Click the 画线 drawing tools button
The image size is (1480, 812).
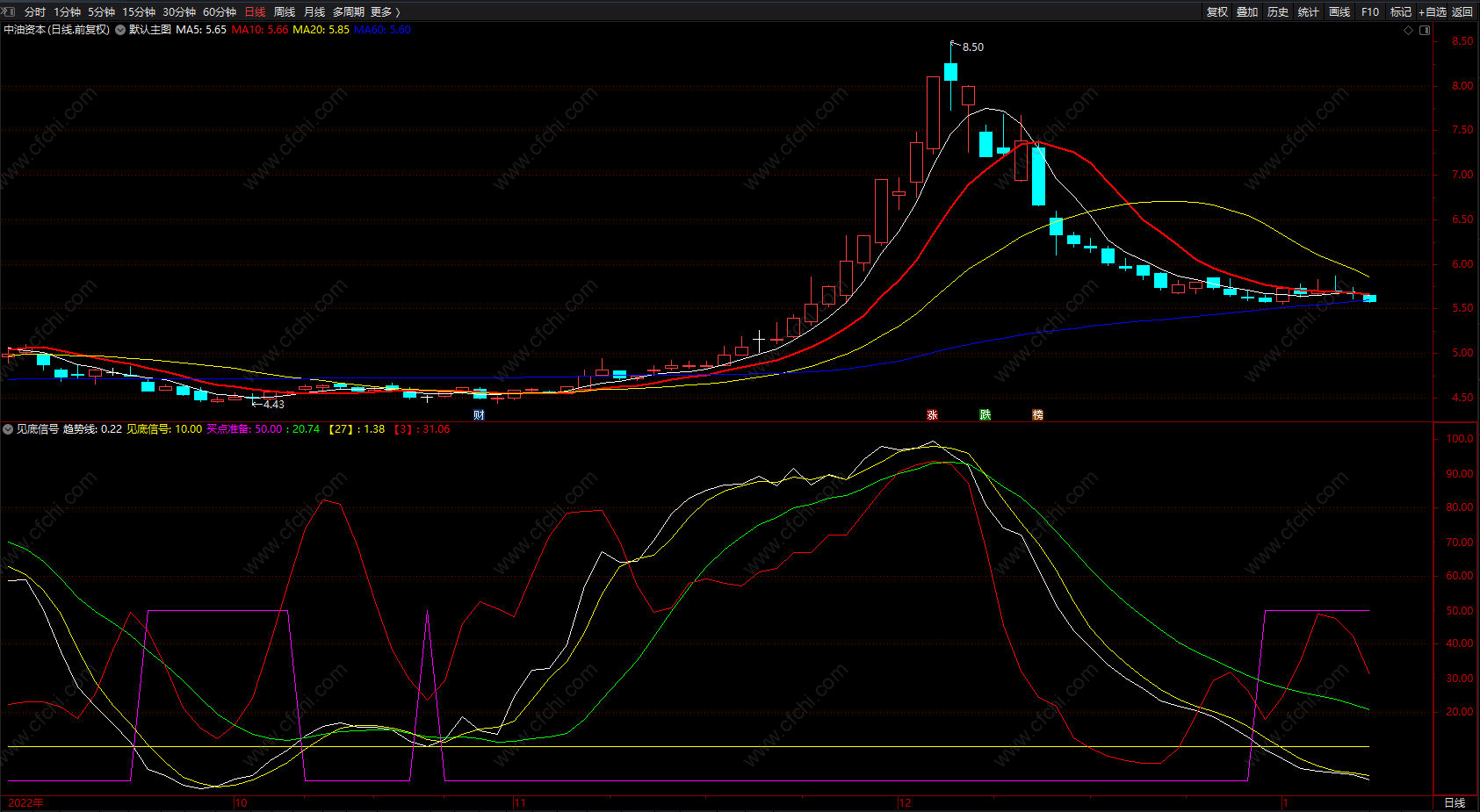pos(1339,12)
